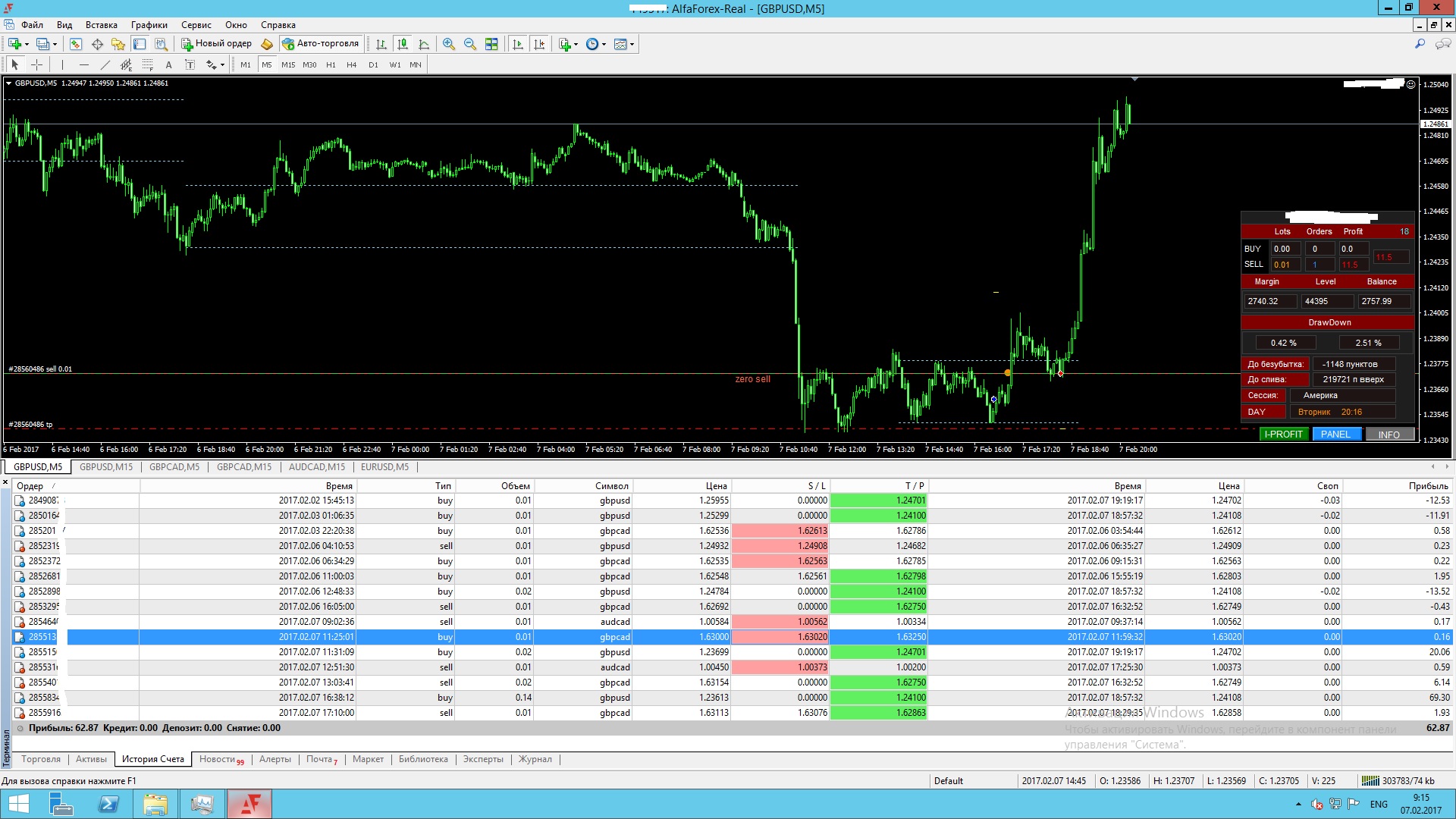Switch chart to candlesticks
Screen dimensions: 1456x819
tap(403, 44)
